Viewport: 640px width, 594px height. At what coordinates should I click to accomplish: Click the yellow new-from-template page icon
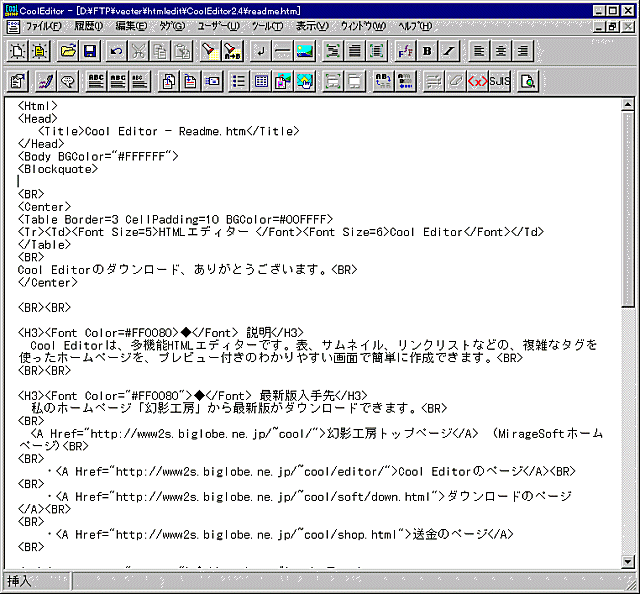tap(40, 51)
